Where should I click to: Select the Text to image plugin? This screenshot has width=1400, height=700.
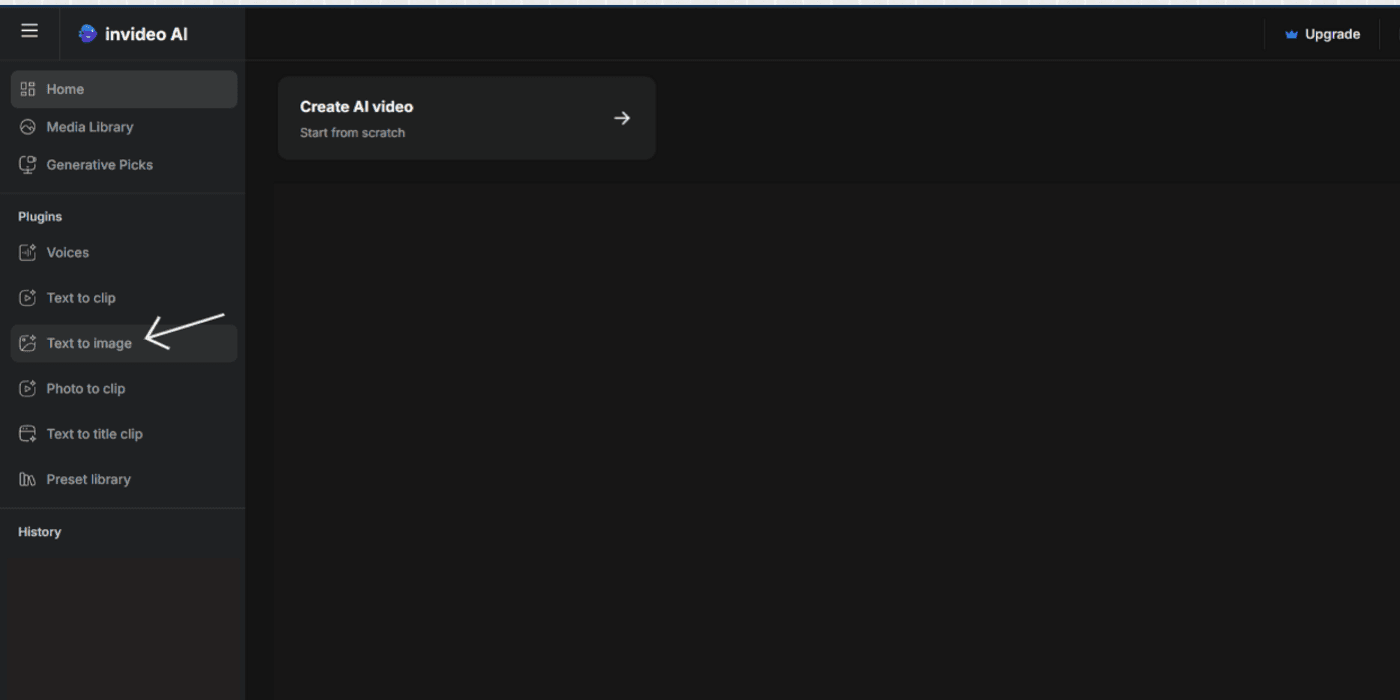(x=88, y=343)
